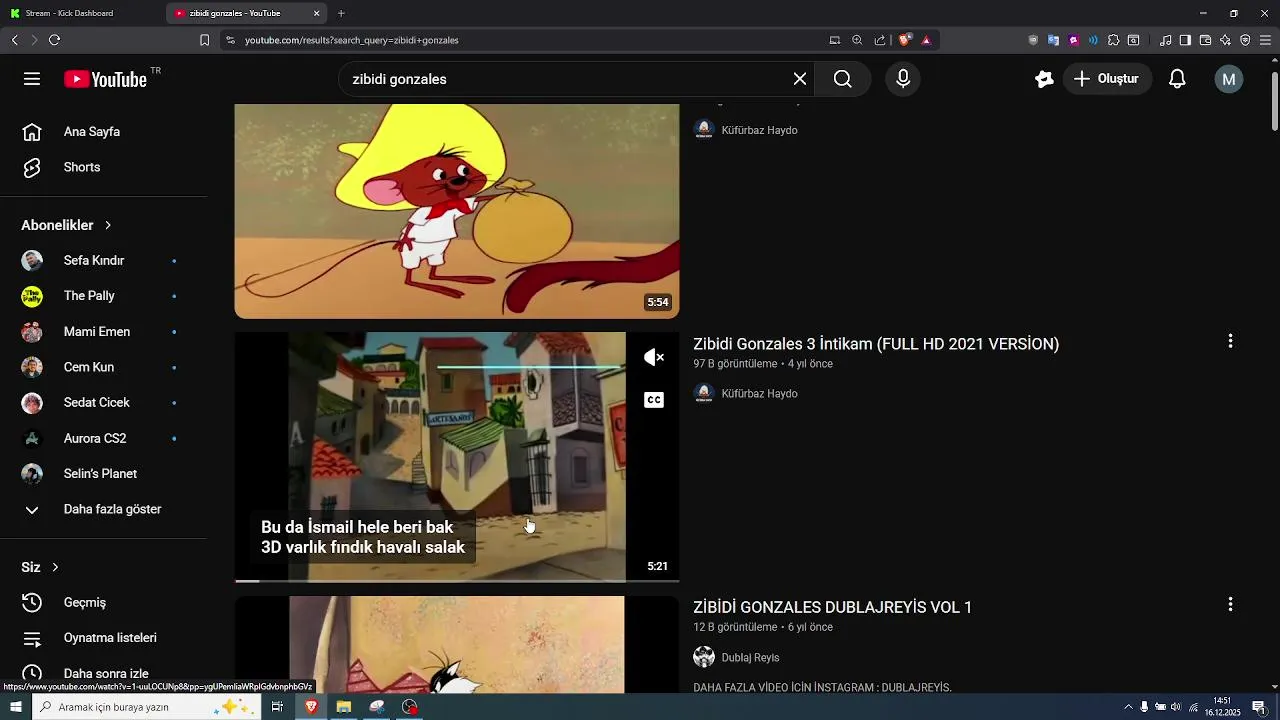
Task: Open the Leo AI sparkle icon in toolbar
Action: 1225,40
